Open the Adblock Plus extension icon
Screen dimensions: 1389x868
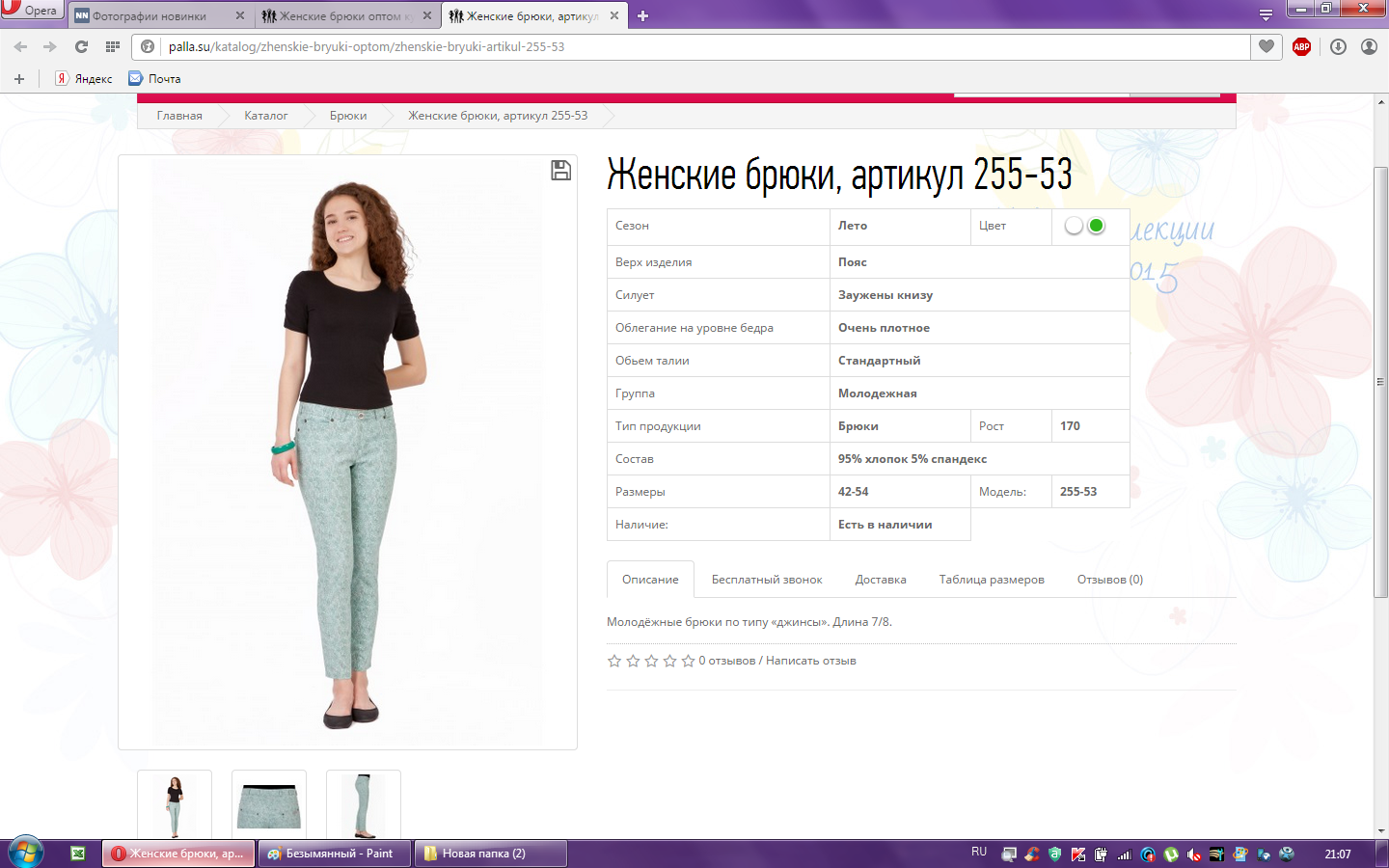[1301, 46]
